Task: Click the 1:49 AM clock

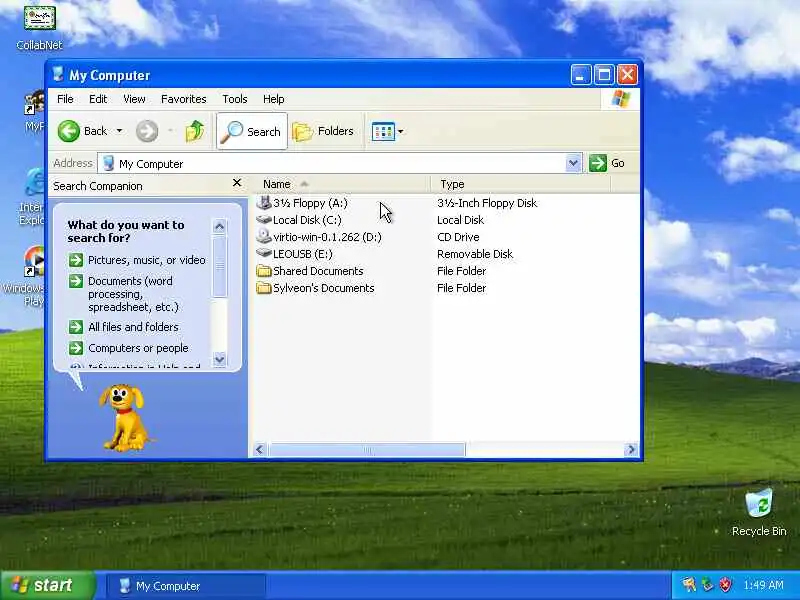Action: [x=763, y=585]
